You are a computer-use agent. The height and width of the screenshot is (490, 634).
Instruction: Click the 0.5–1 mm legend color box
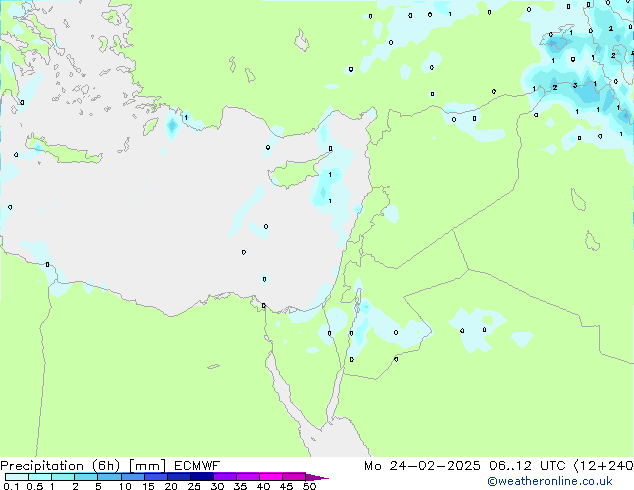point(40,477)
